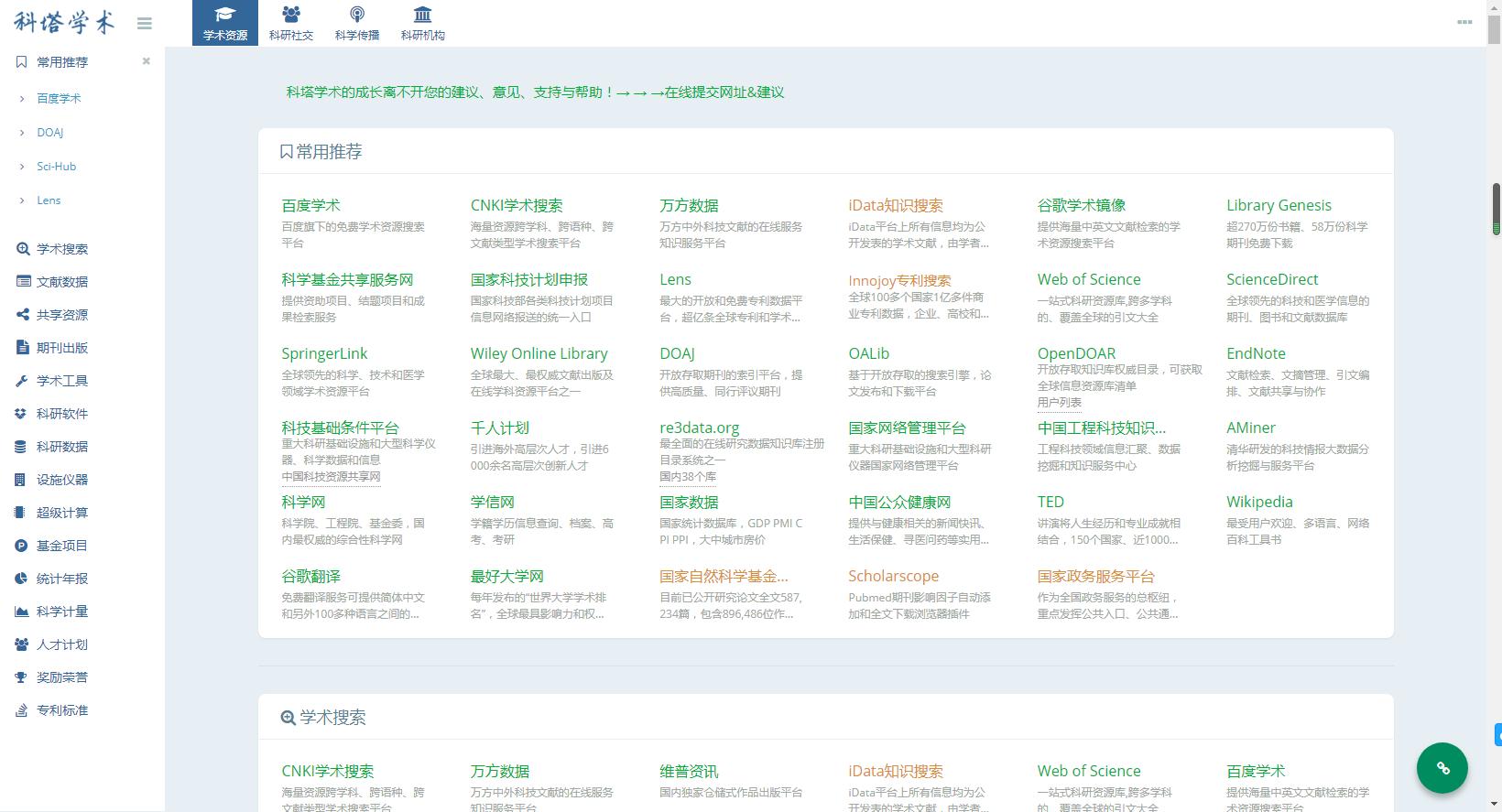Open the 维普资讯 link in 学术搜索 section

[689, 772]
